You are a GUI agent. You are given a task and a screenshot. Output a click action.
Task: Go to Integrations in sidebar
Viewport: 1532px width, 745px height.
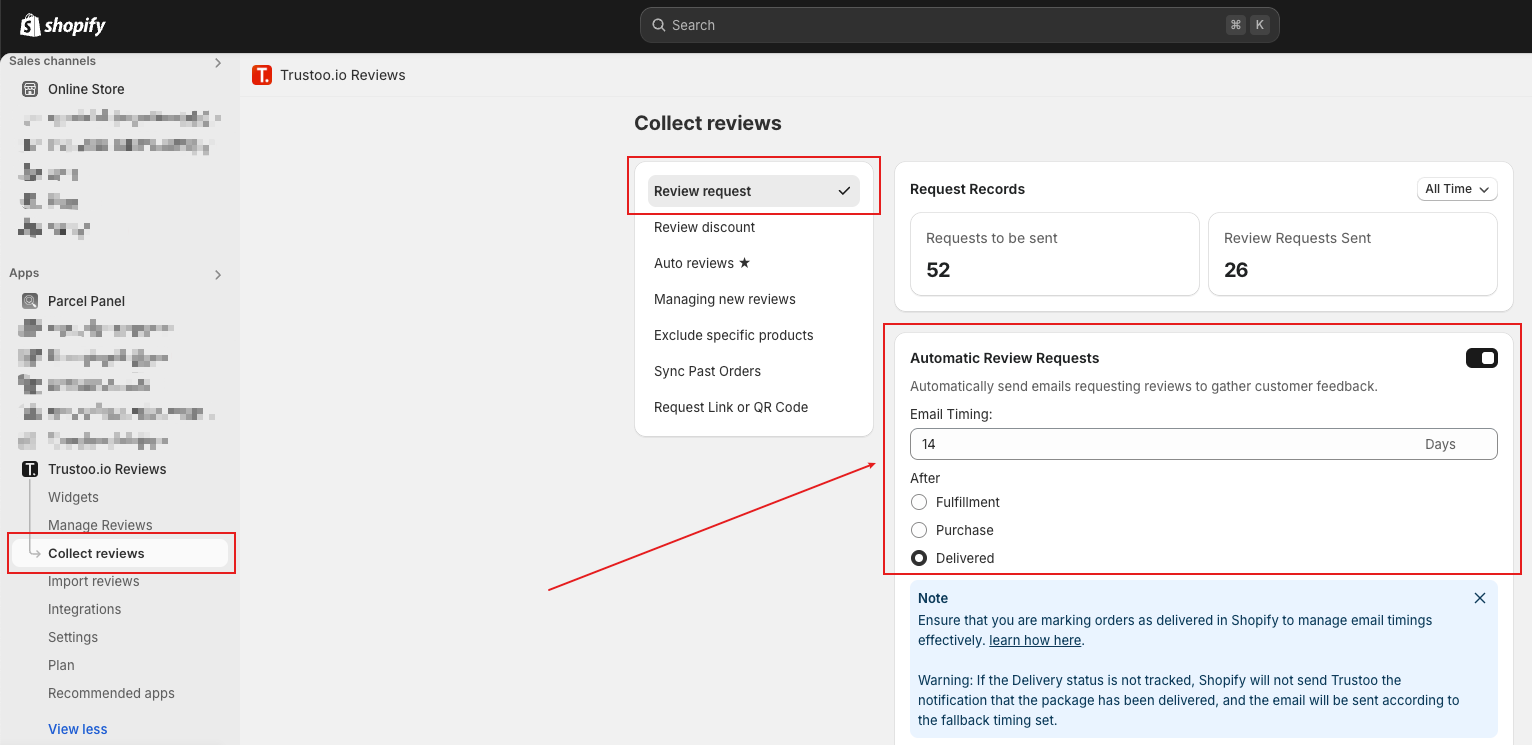pyautogui.click(x=84, y=609)
